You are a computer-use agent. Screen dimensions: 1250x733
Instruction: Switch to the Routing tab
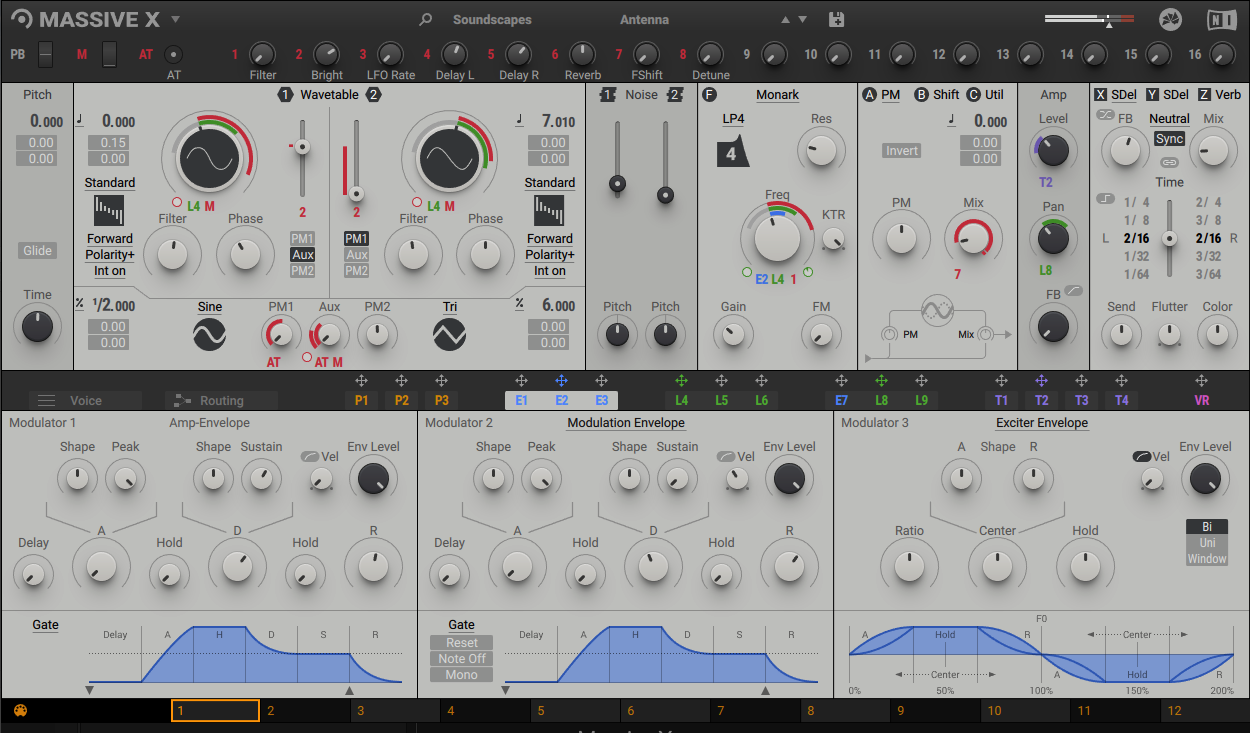(x=221, y=401)
